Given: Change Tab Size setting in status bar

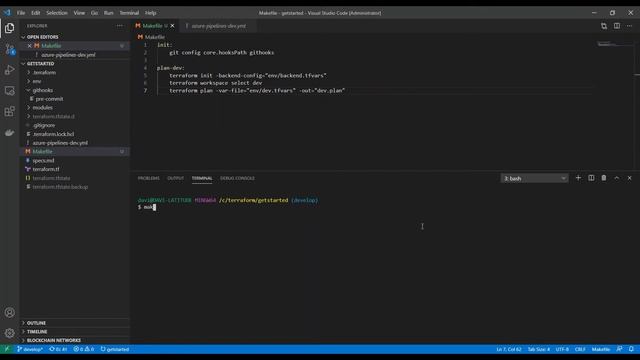Looking at the screenshot, I should point(538,349).
